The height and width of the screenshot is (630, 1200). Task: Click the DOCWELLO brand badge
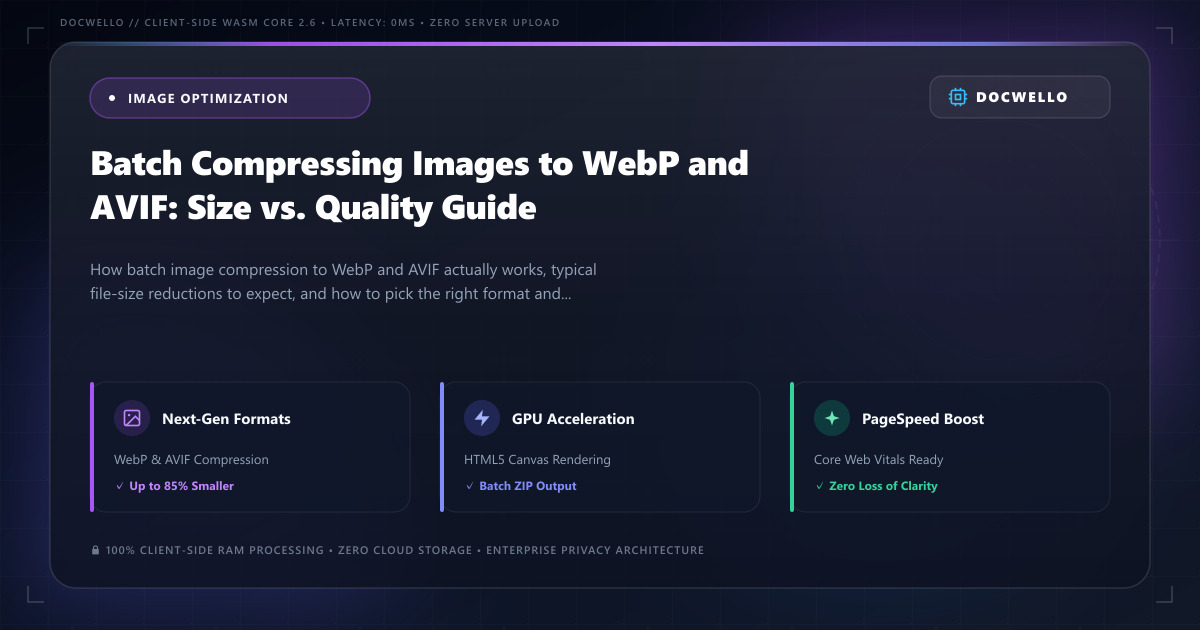click(x=1020, y=97)
